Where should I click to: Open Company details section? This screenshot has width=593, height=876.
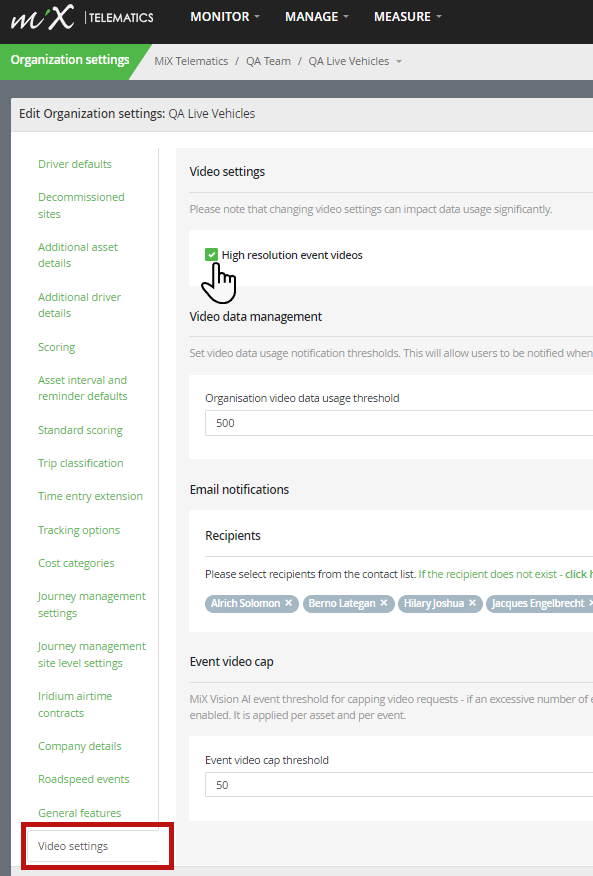79,746
